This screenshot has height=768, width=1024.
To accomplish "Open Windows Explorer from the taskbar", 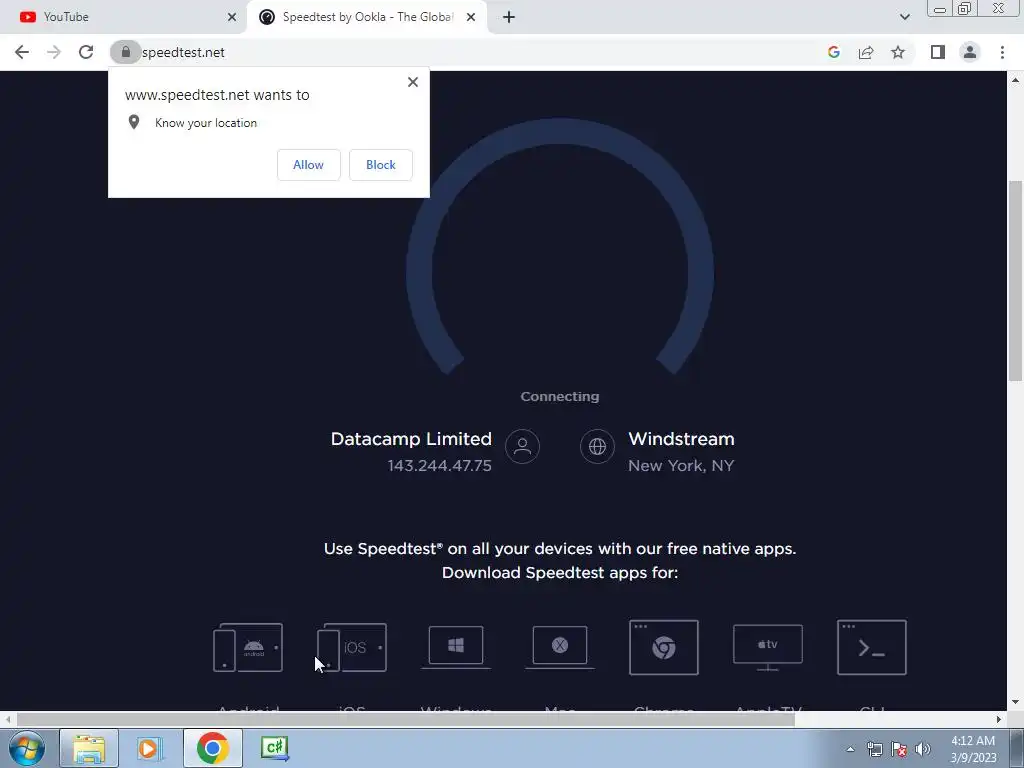I will pyautogui.click(x=89, y=748).
